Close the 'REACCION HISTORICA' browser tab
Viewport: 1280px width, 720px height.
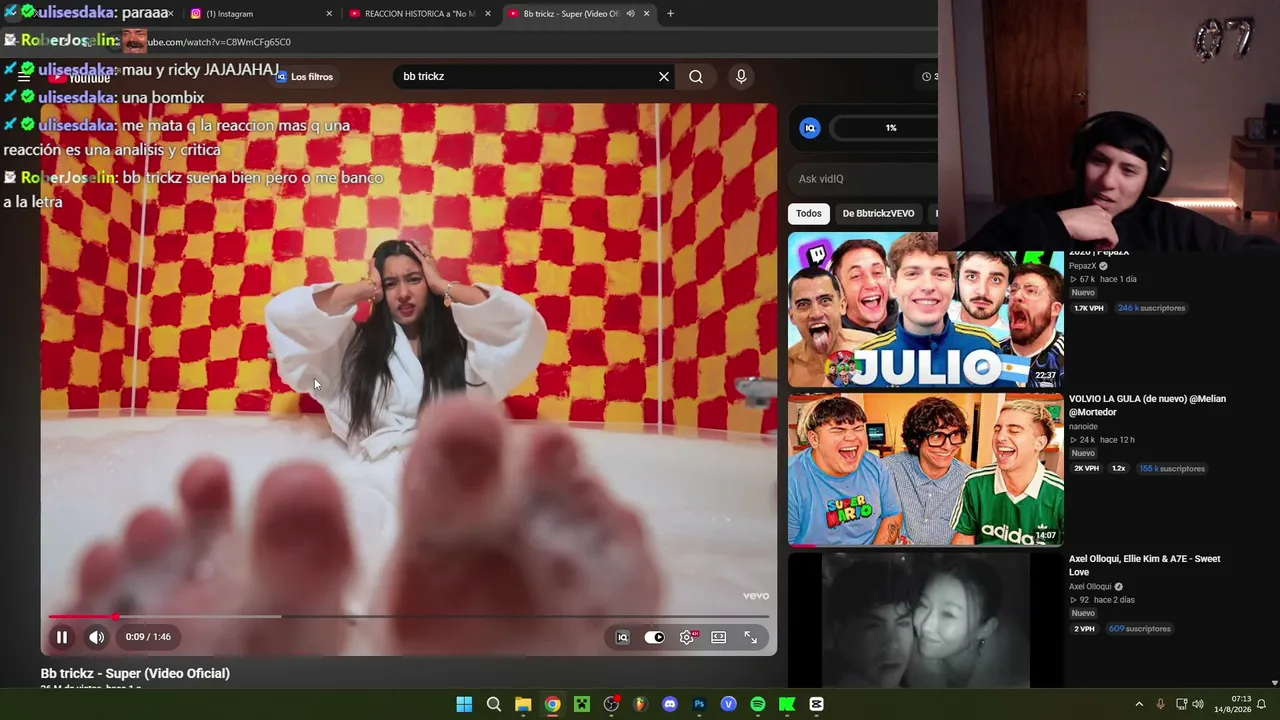coord(488,14)
